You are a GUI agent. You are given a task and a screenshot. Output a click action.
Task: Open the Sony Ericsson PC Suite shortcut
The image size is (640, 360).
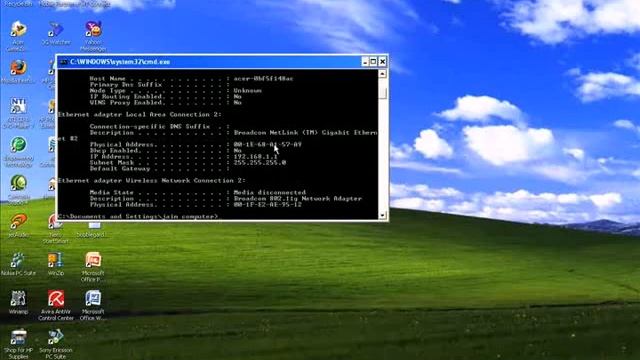(x=56, y=344)
